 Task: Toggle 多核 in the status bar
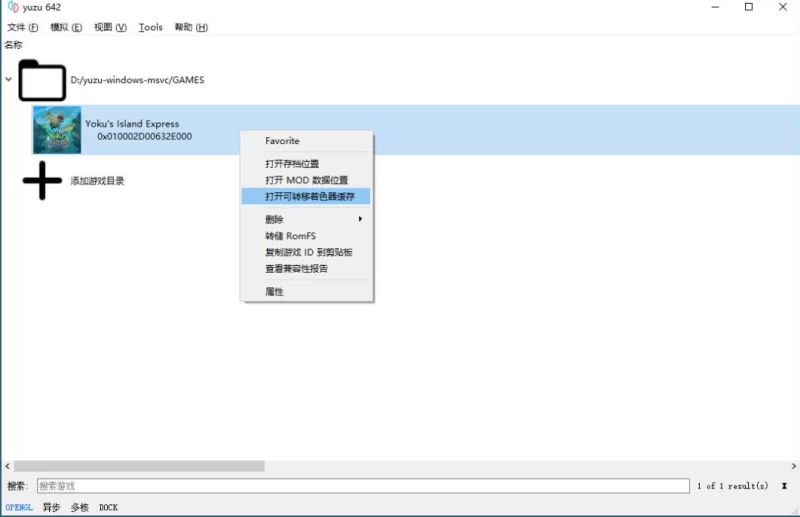[x=80, y=507]
